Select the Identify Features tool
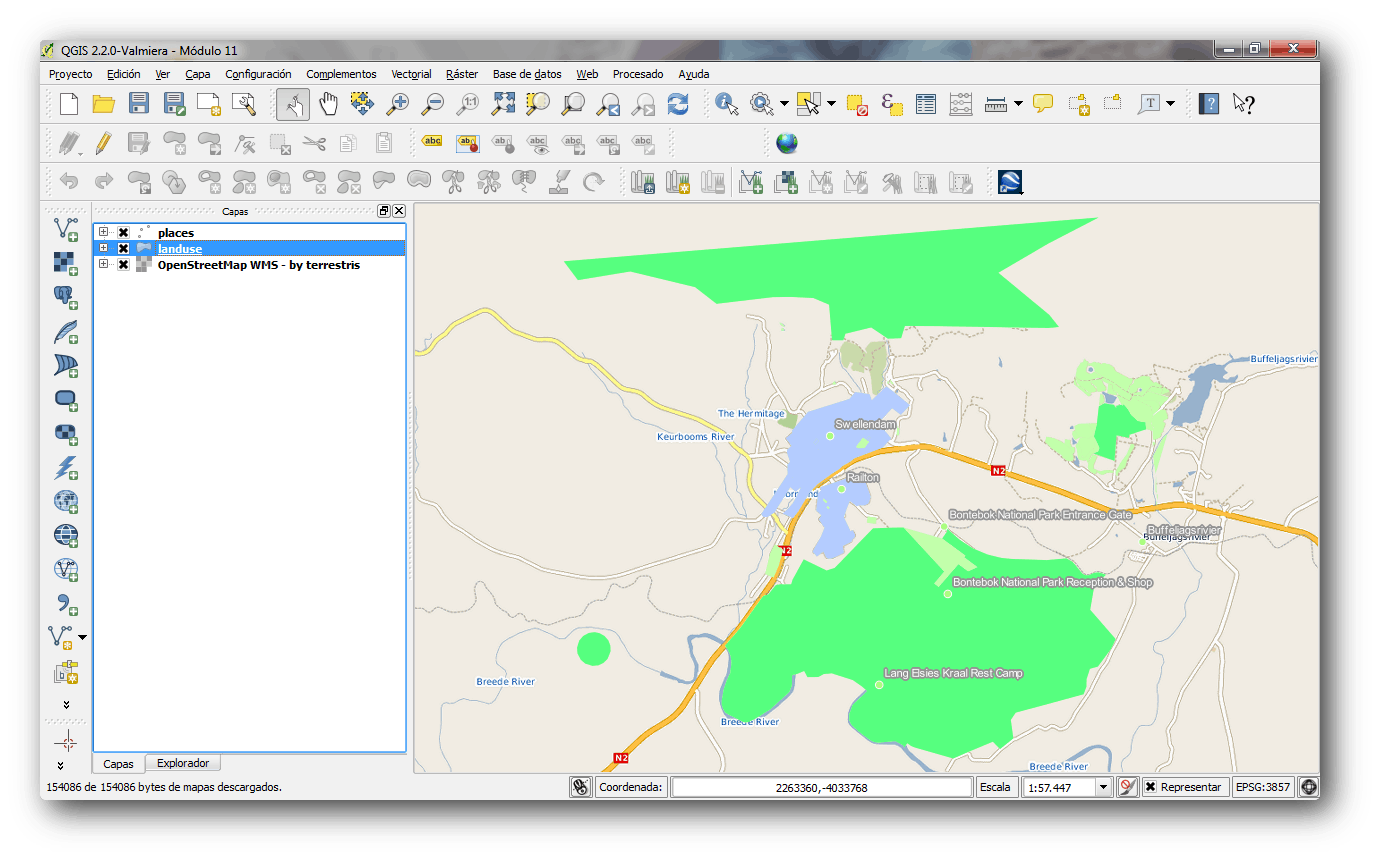The height and width of the screenshot is (860, 1380). 727,103
